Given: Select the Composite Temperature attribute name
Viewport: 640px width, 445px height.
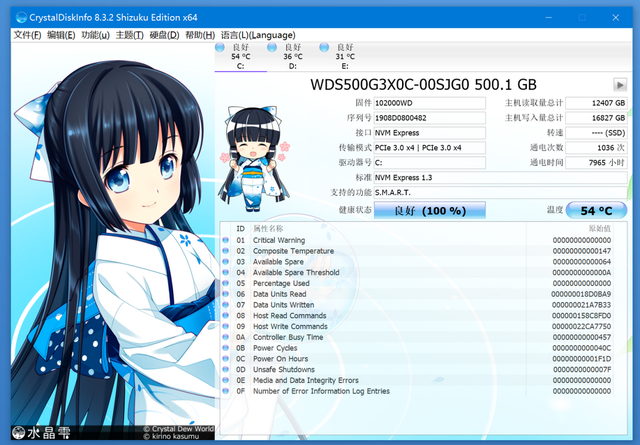Looking at the screenshot, I should [x=293, y=251].
